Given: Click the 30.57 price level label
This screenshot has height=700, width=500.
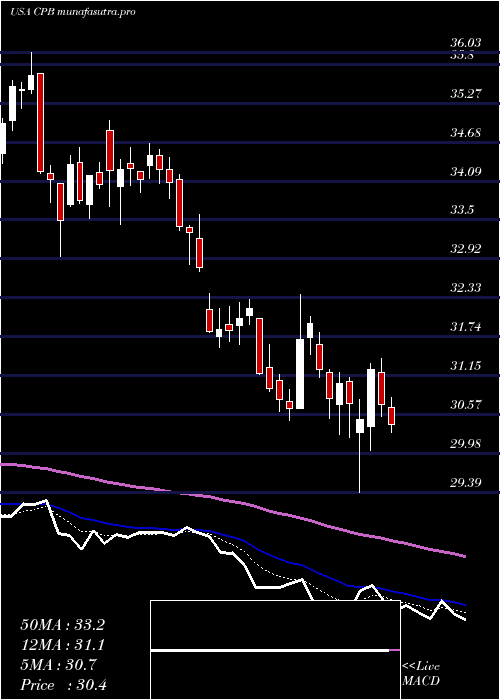Looking at the screenshot, I should tap(466, 405).
